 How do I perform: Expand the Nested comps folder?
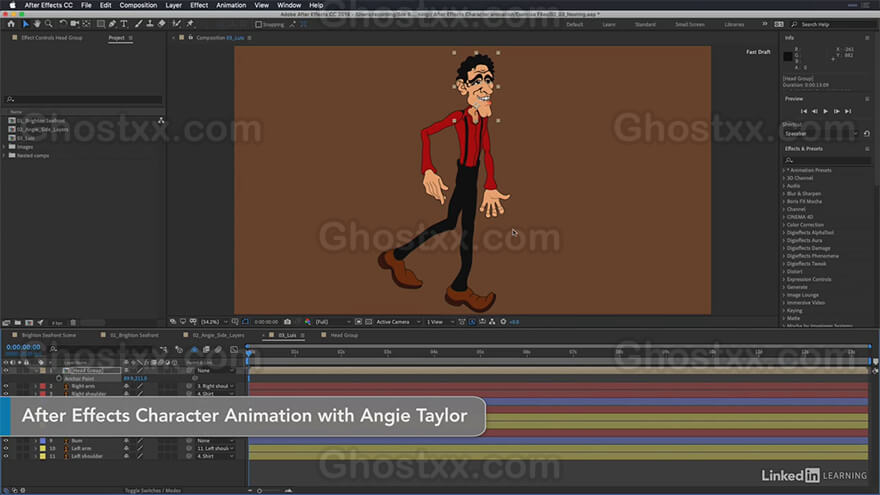pos(4,155)
